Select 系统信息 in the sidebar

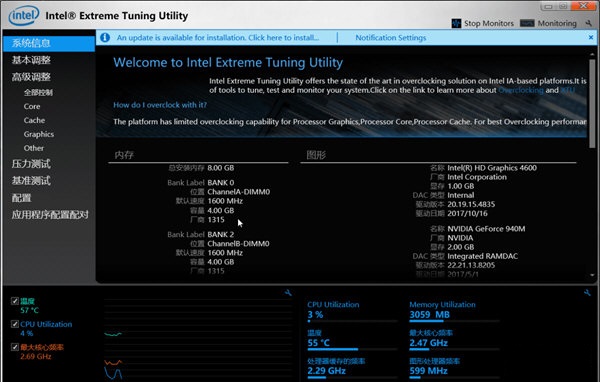[49, 43]
